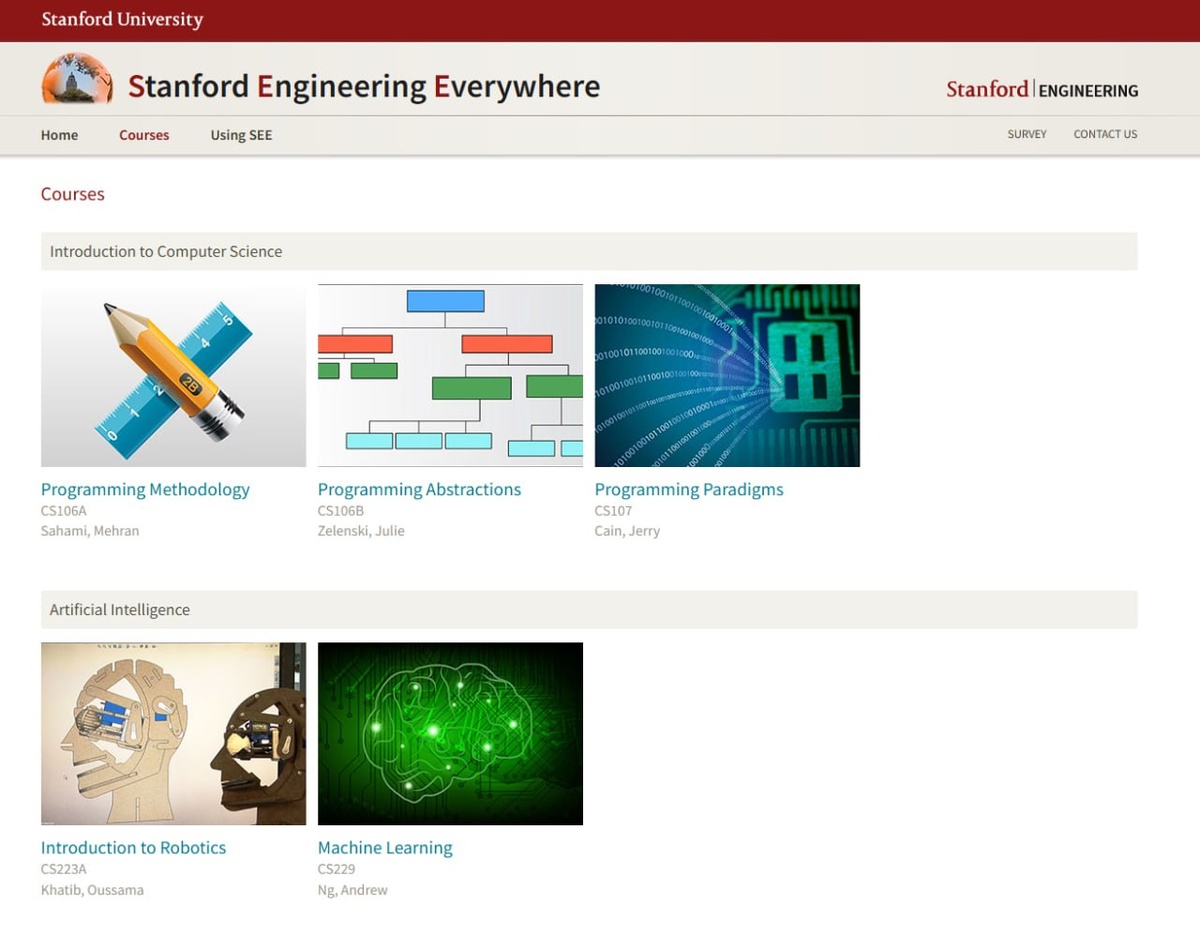
Task: Click the CS107 course code
Action: coord(613,511)
